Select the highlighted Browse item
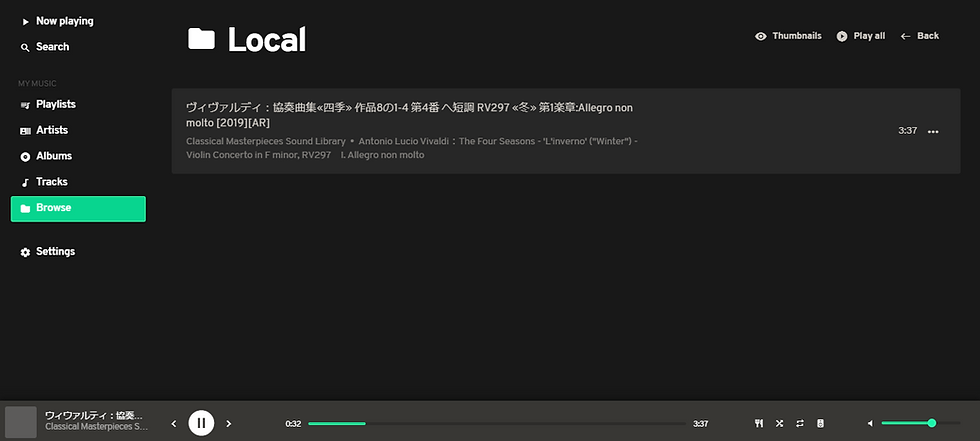This screenshot has width=980, height=441. (78, 209)
